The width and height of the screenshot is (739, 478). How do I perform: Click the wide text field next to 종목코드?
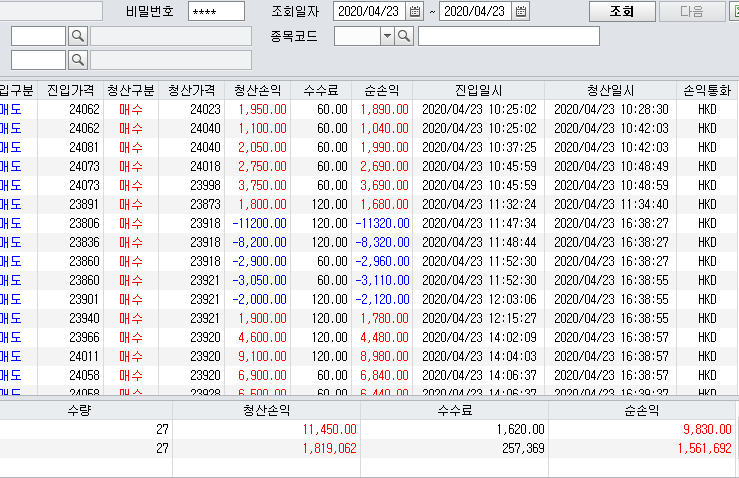tap(508, 36)
